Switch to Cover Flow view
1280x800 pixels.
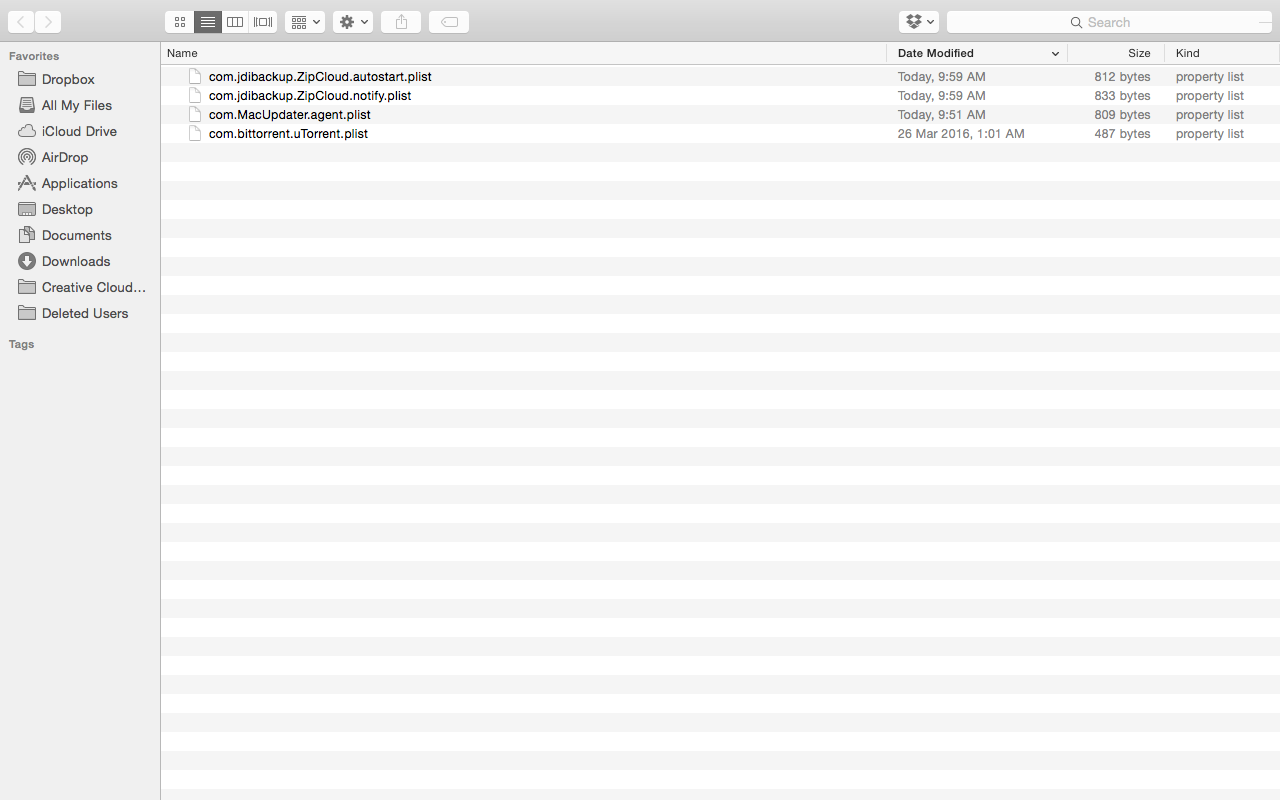coord(263,22)
